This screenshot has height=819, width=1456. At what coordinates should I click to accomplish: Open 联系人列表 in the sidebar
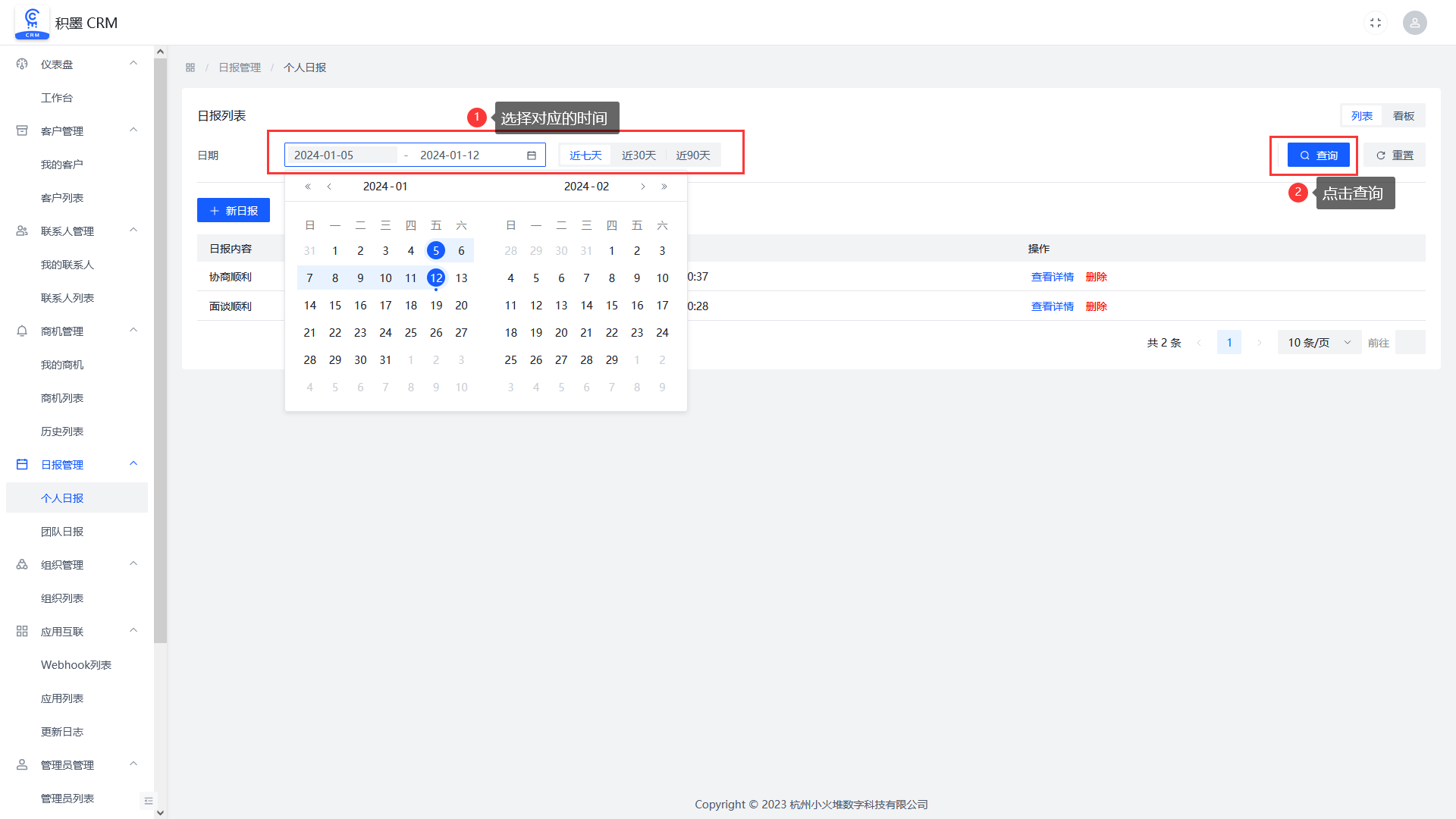click(67, 298)
